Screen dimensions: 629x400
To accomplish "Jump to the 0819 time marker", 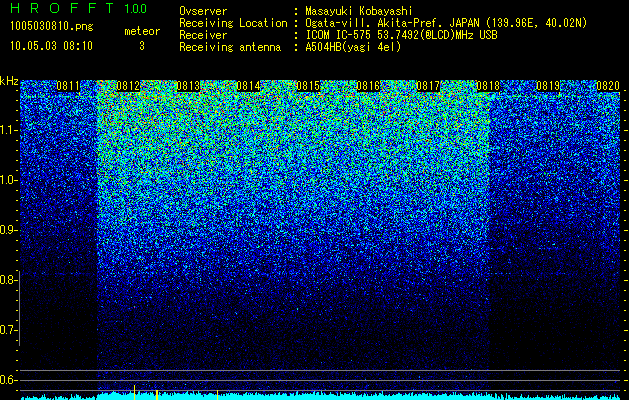I will (x=548, y=86).
